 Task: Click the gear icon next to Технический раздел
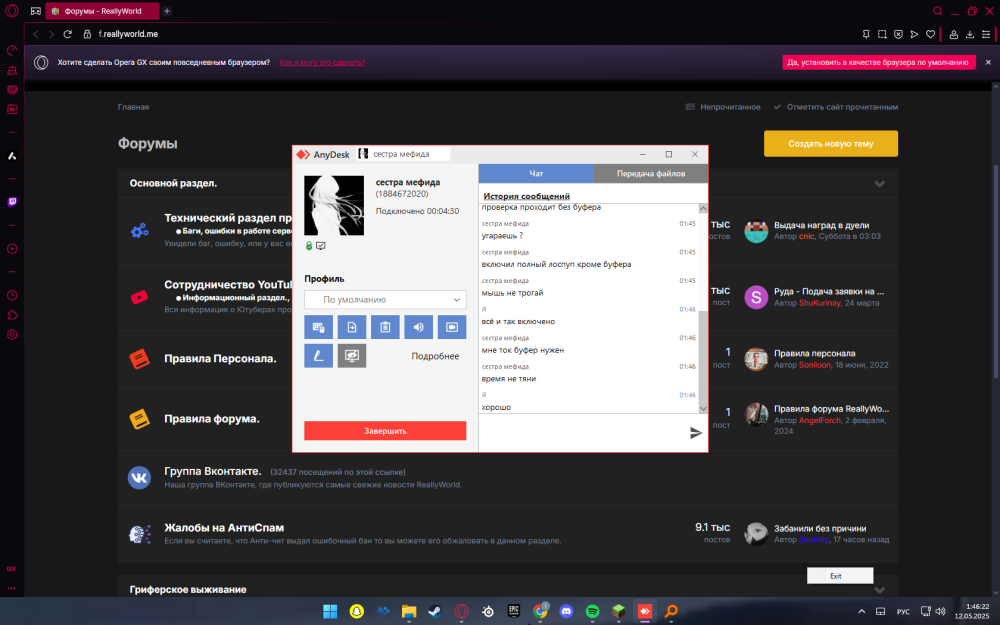coord(137,230)
